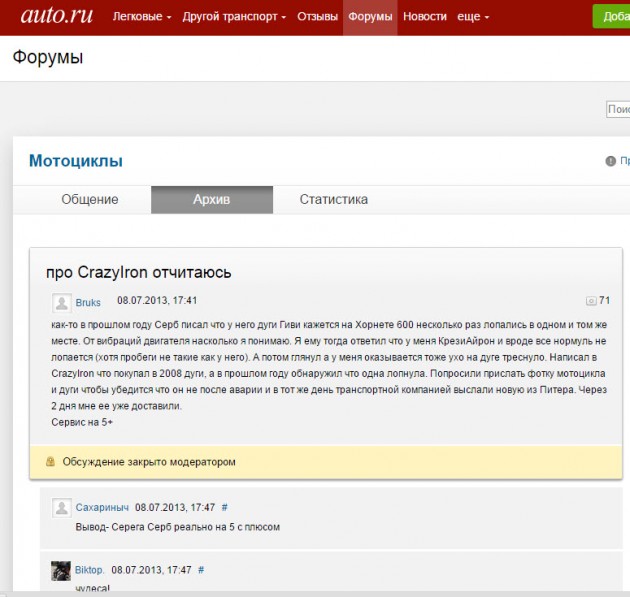Image resolution: width=630 pixels, height=597 pixels.
Task: Click Biktop's avatar thumbnail
Action: click(61, 570)
